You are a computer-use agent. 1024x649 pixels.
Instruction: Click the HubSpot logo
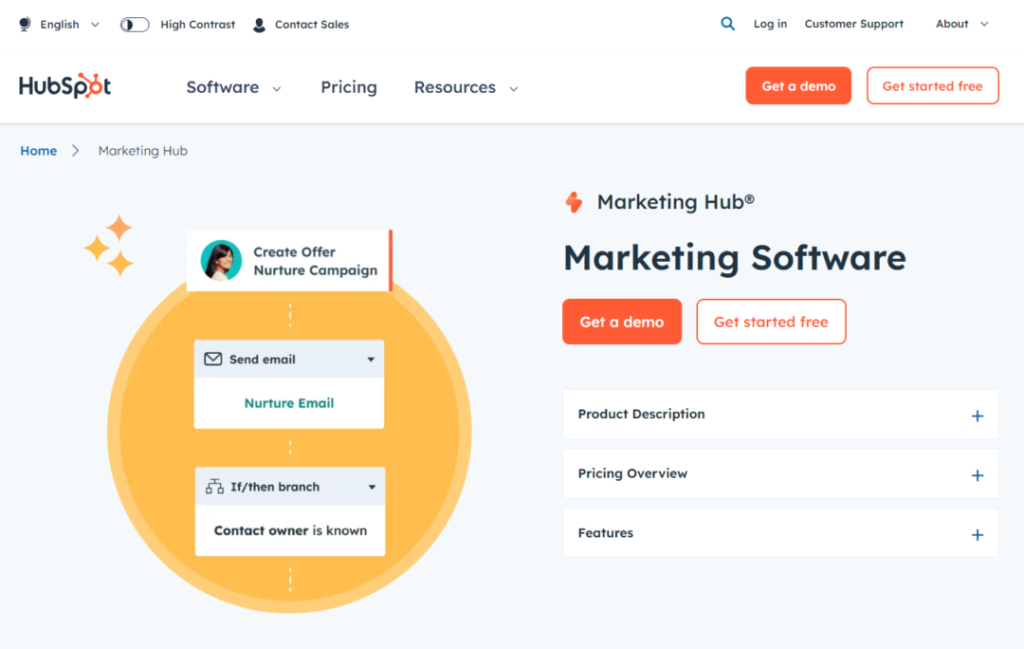pos(65,86)
